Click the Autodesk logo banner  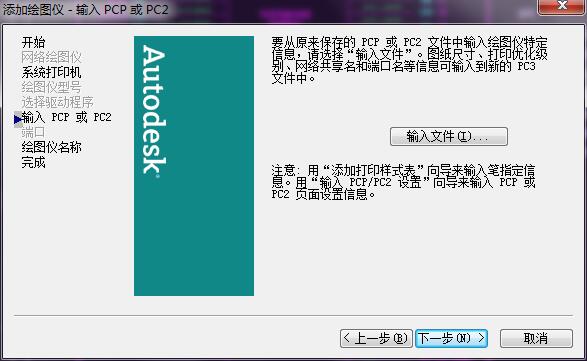(194, 166)
